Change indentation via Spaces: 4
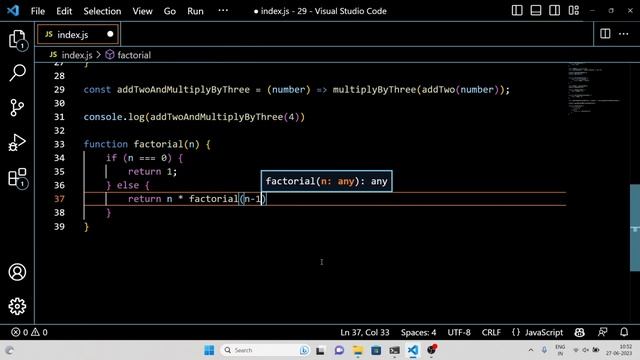This screenshot has width=640, height=360. point(418,332)
